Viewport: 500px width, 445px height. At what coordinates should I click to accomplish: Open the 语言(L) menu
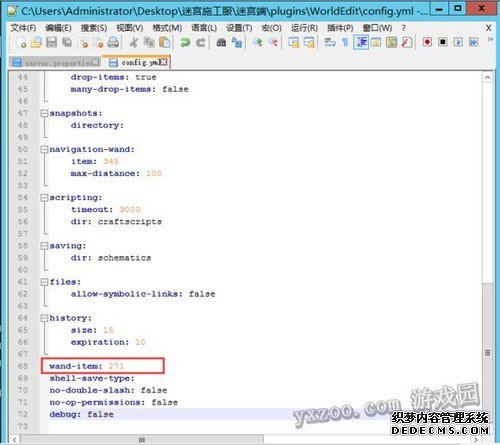pos(204,28)
